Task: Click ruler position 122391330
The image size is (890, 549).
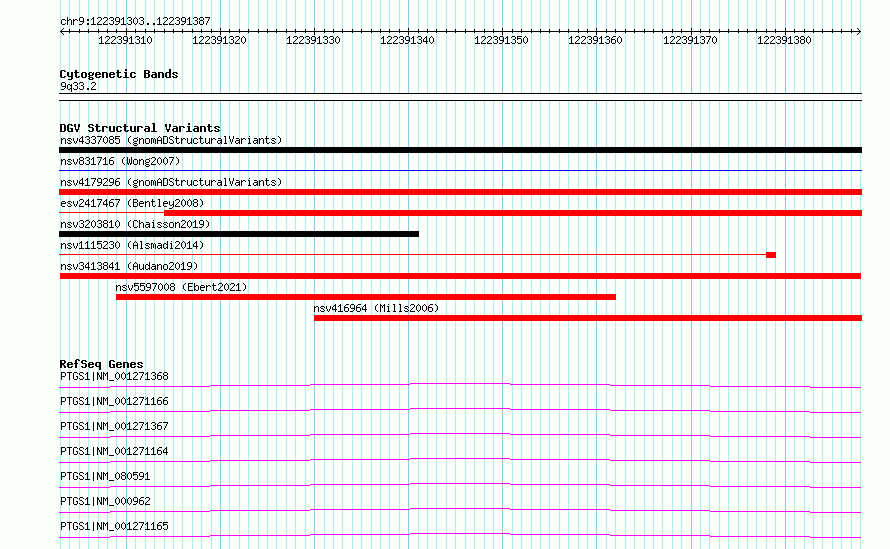Action: pyautogui.click(x=313, y=40)
